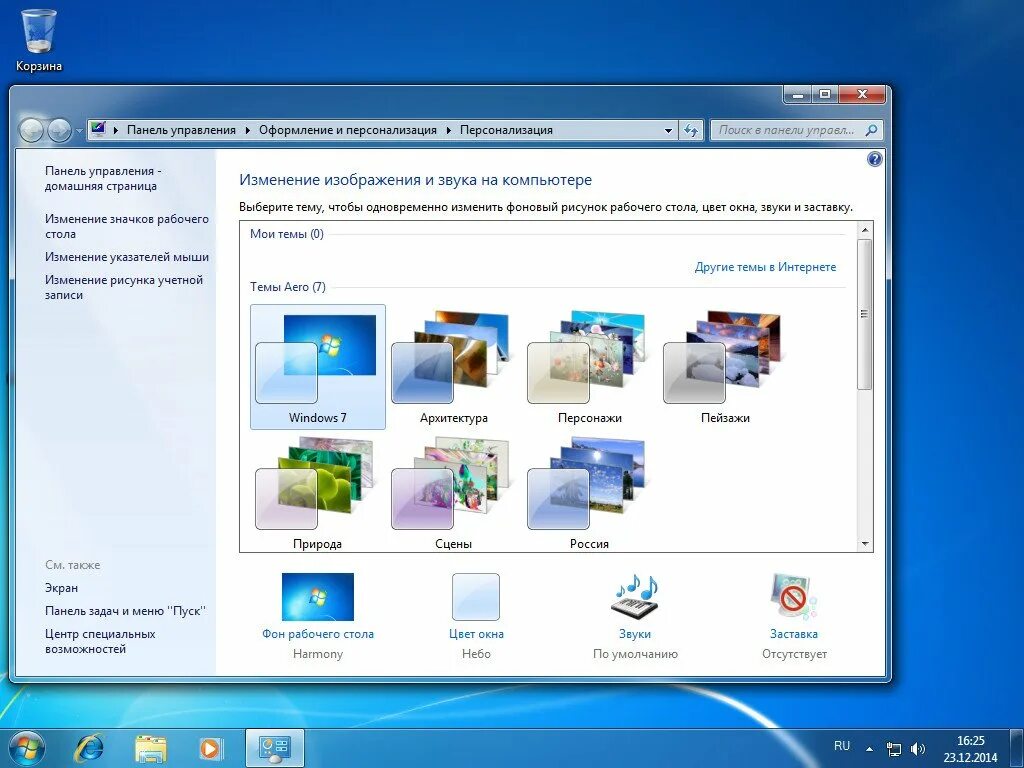Show hidden tray icons arrow
Screen dimensions: 1024x768
[869, 749]
